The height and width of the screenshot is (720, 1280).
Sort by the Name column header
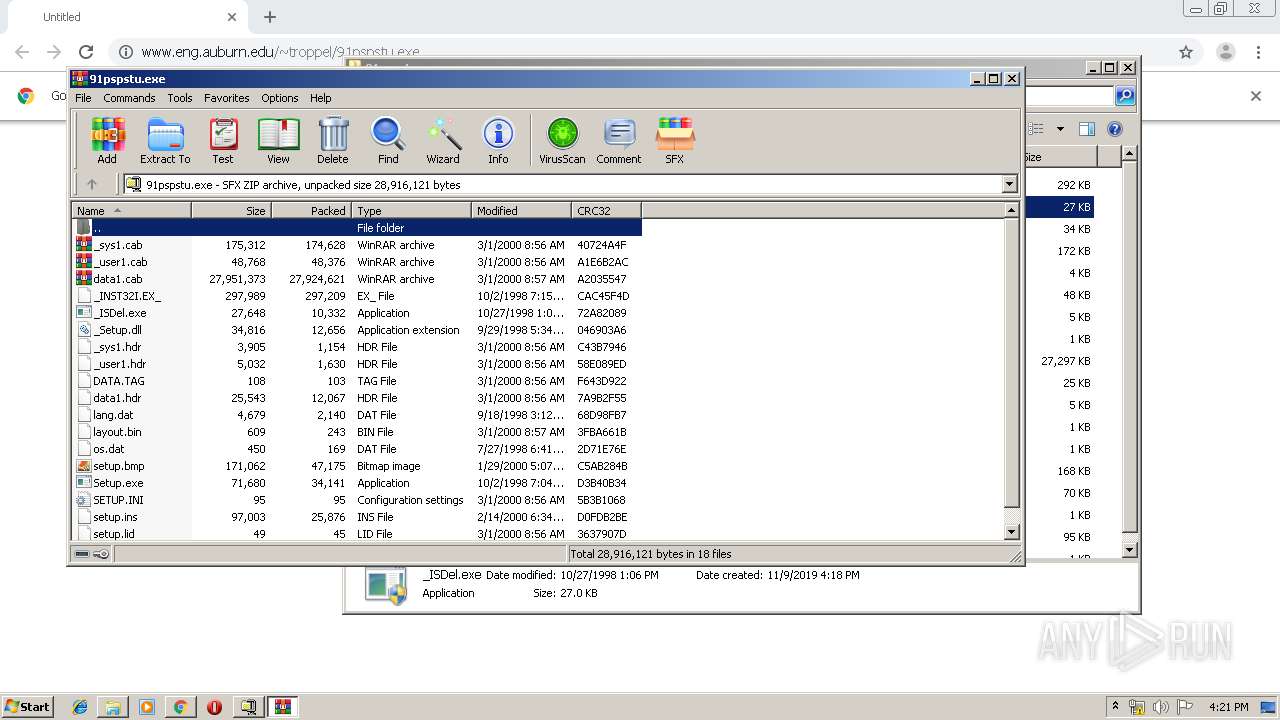[131, 210]
